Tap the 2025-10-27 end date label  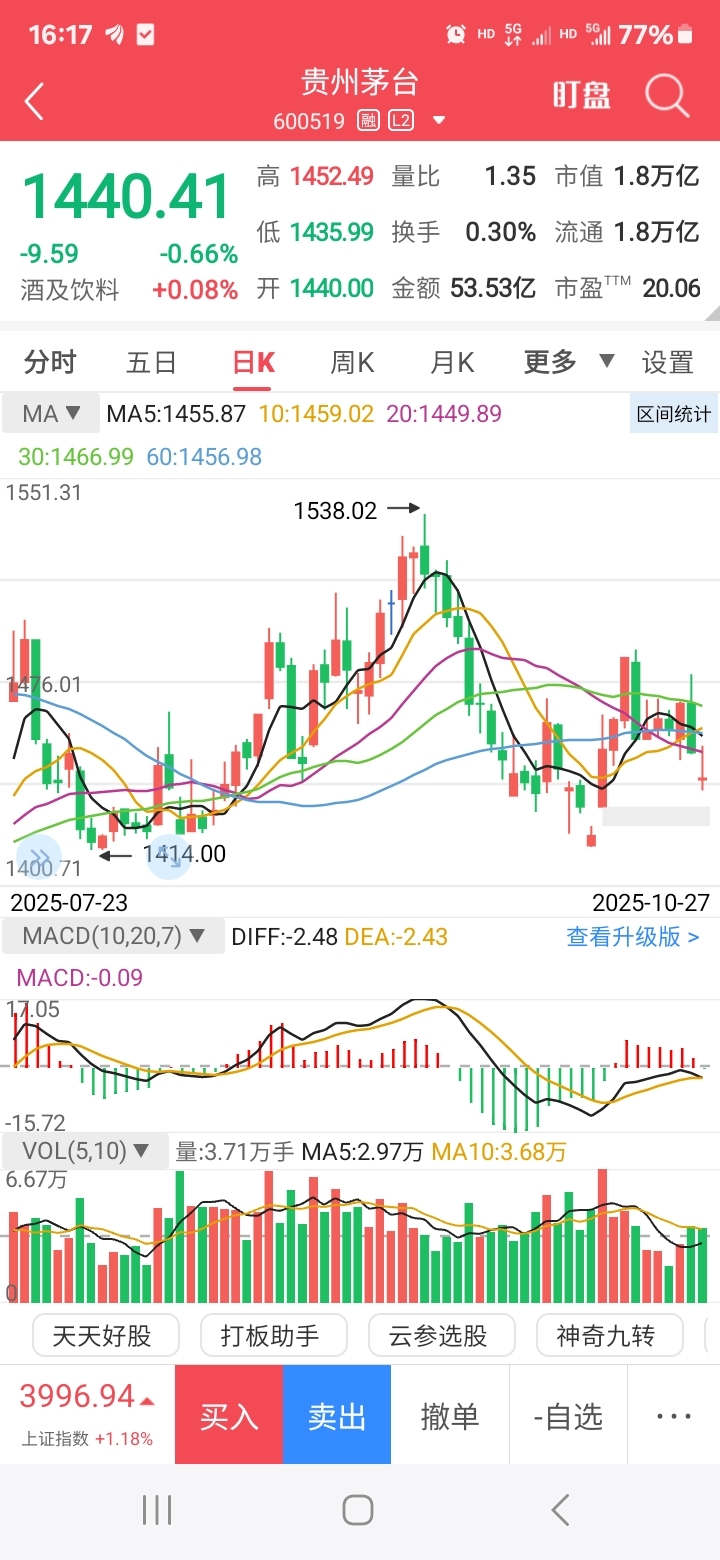point(651,903)
